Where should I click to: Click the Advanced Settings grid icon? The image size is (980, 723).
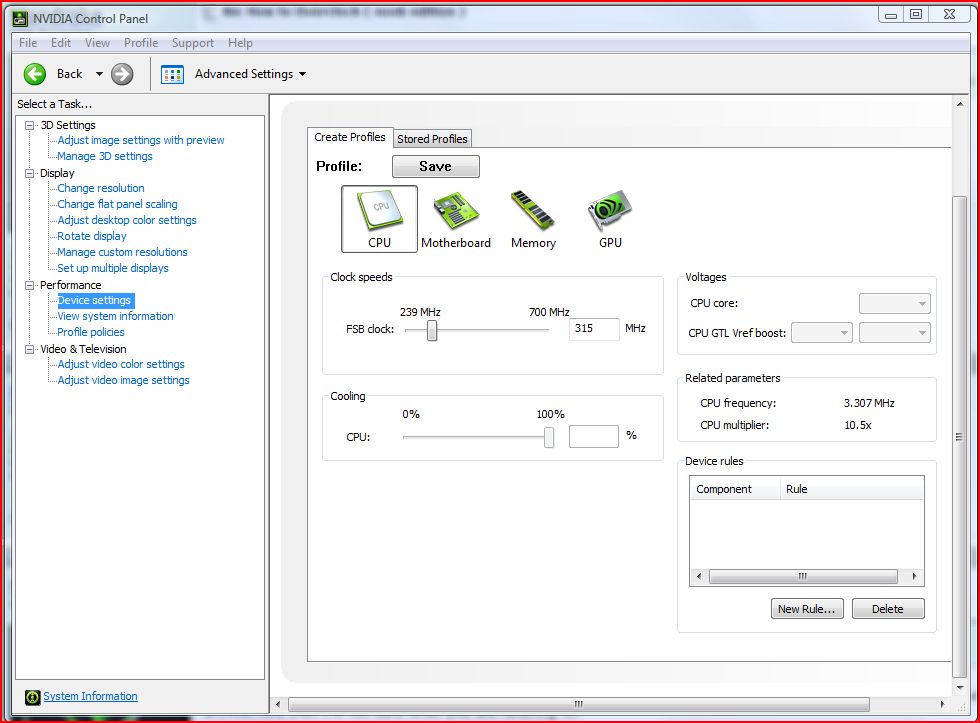point(172,74)
